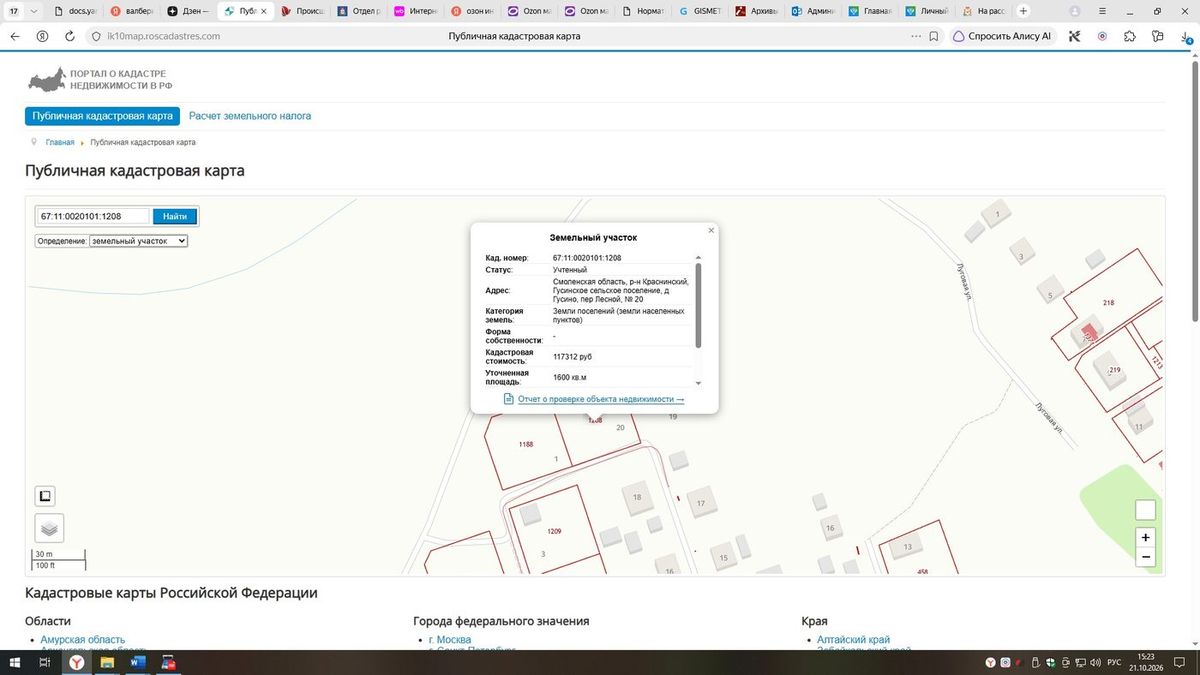
Task: Click the black square map tool icon
Action: pyautogui.click(x=45, y=496)
